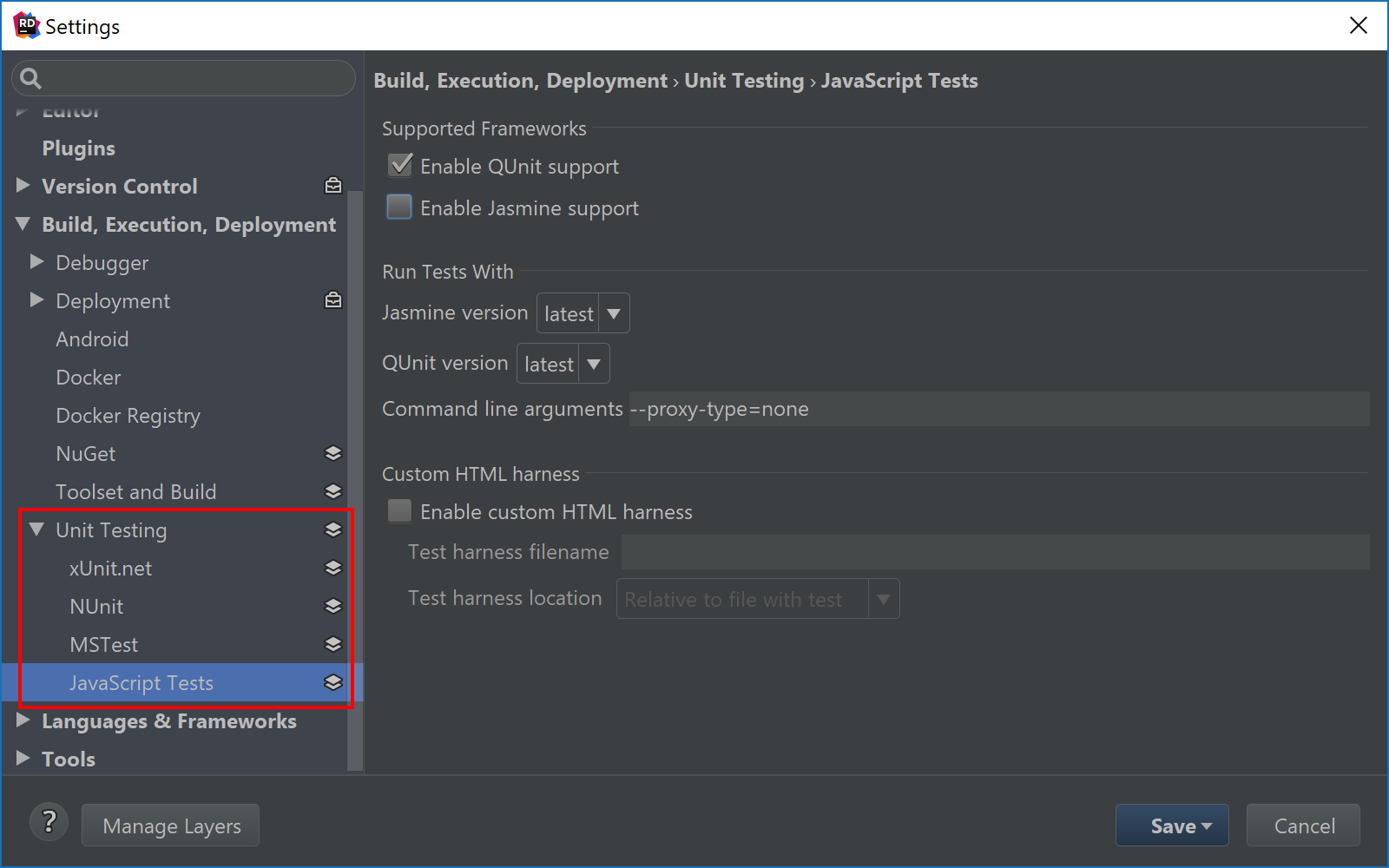1389x868 pixels.
Task: Click the JavaScript Tests layers icon
Action: [333, 682]
